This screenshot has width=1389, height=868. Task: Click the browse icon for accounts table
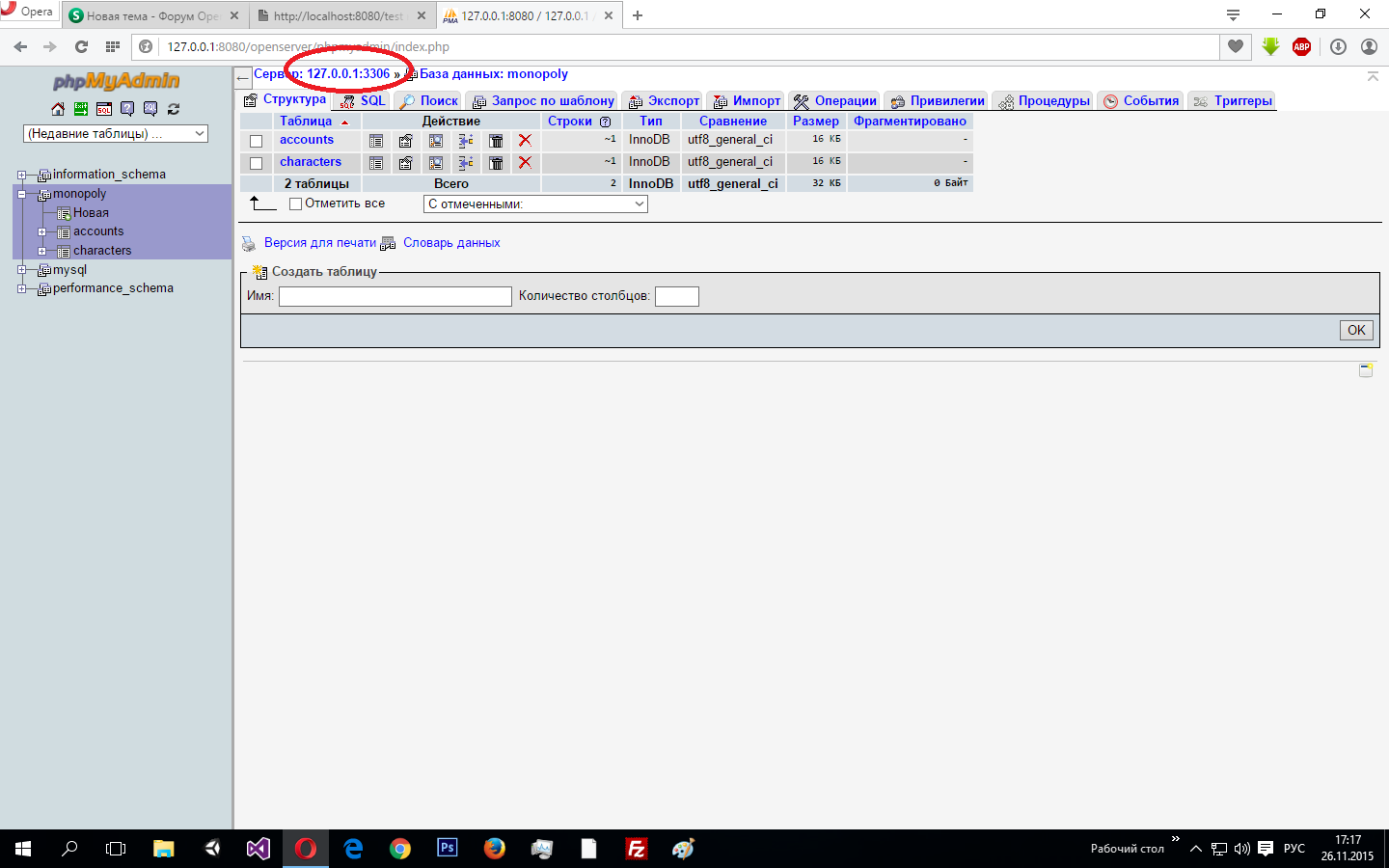pyautogui.click(x=376, y=141)
